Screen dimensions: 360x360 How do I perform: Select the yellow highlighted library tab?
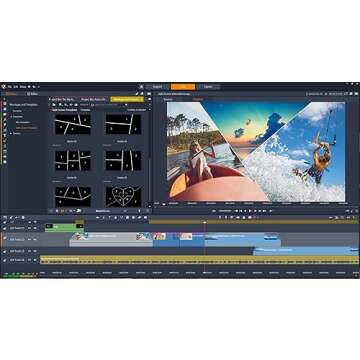tap(127, 99)
